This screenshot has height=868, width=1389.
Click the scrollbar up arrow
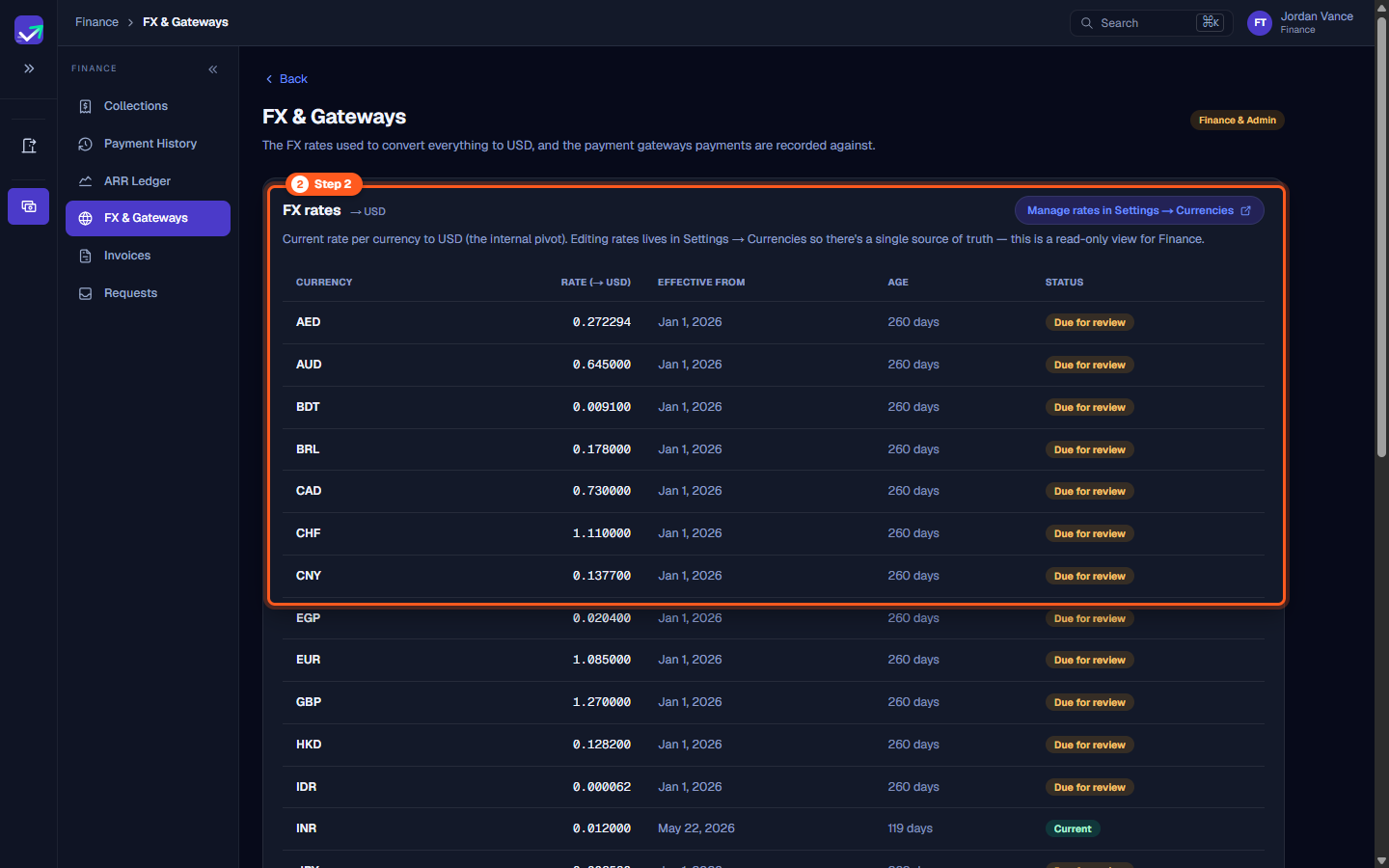[1381, 7]
